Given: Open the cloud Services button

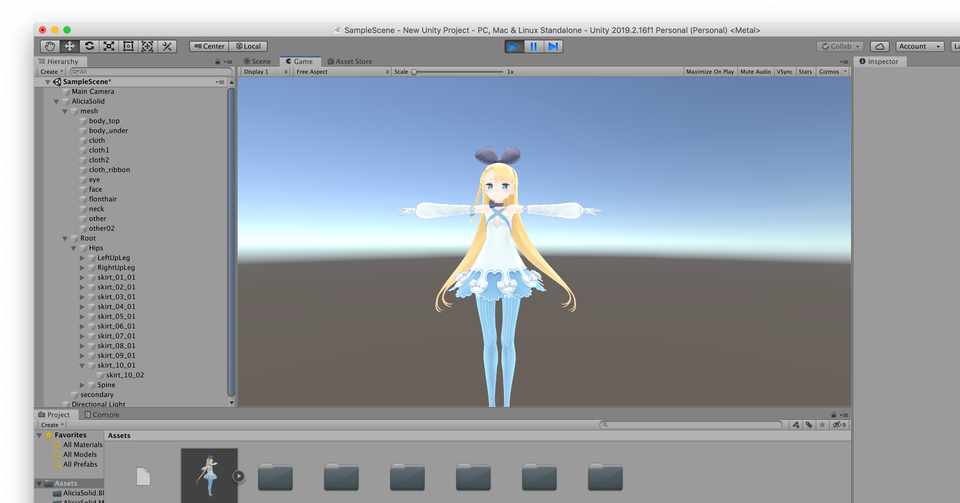Looking at the screenshot, I should tap(879, 47).
